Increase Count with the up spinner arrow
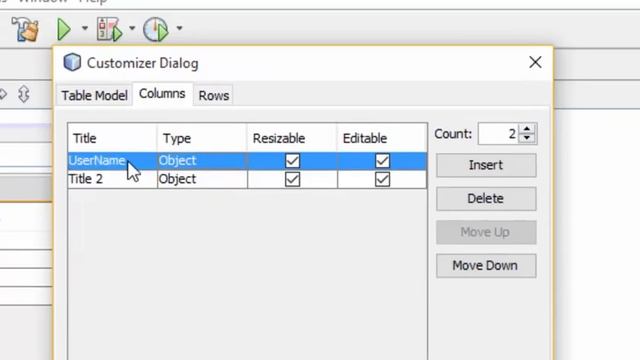This screenshot has width=640, height=360. (527, 129)
